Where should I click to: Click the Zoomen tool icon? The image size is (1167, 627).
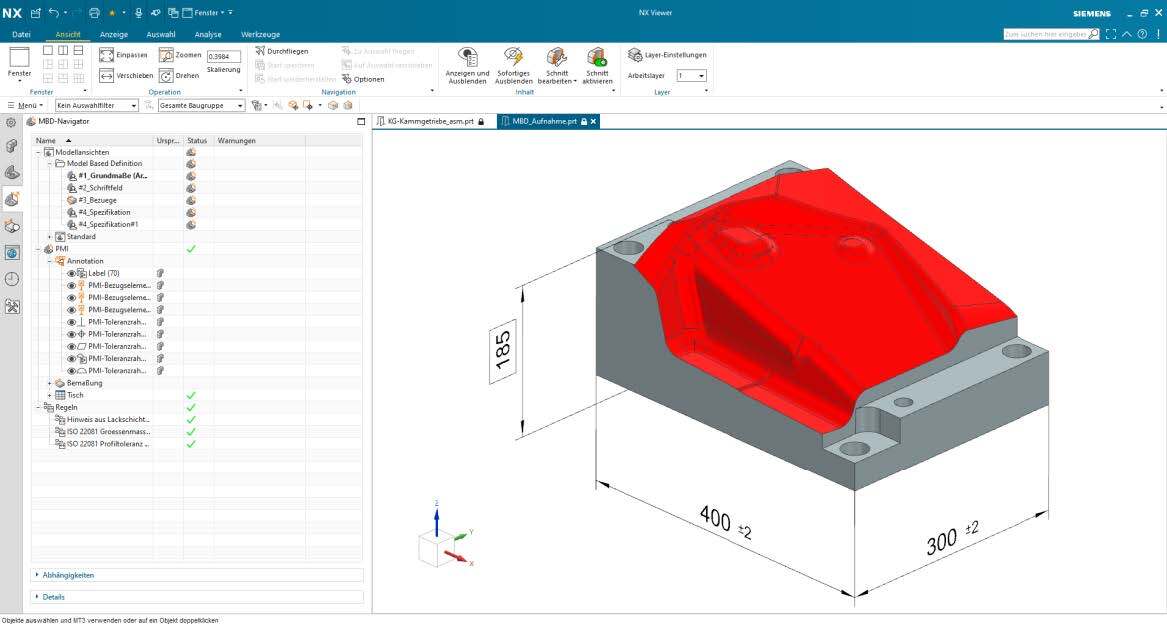point(168,54)
